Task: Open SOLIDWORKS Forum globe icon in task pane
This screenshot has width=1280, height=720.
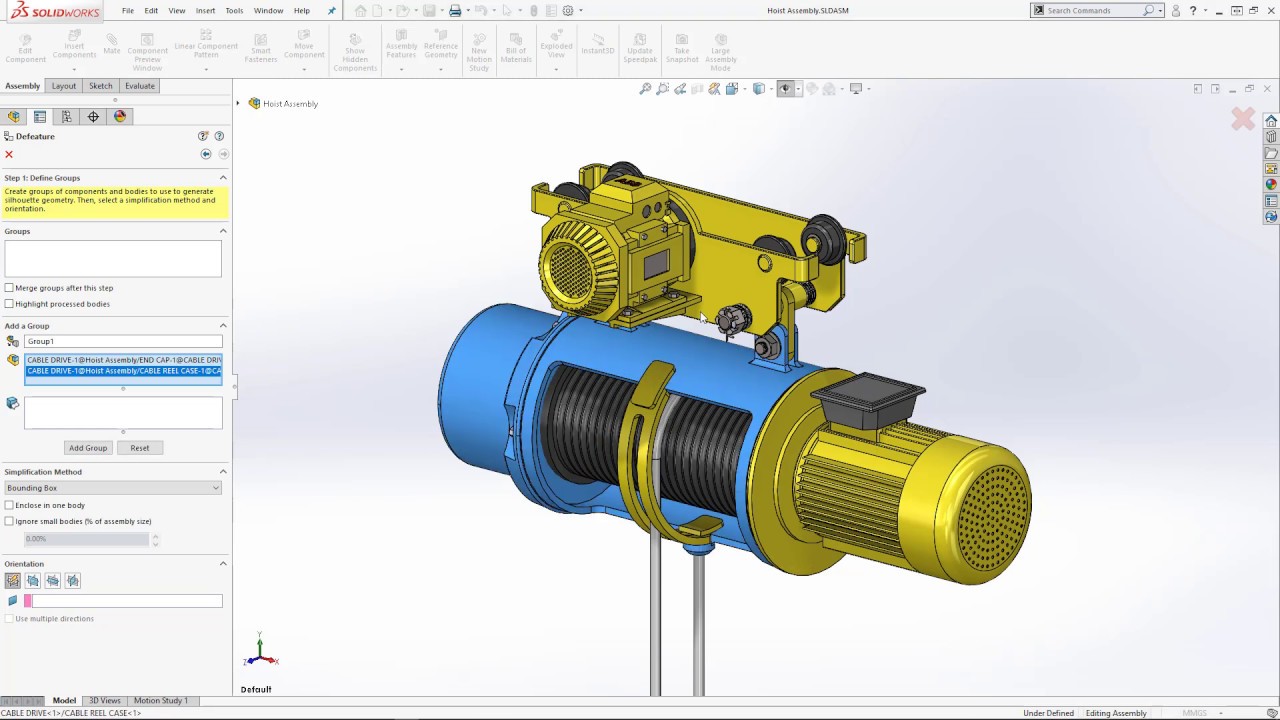Action: 1271,217
